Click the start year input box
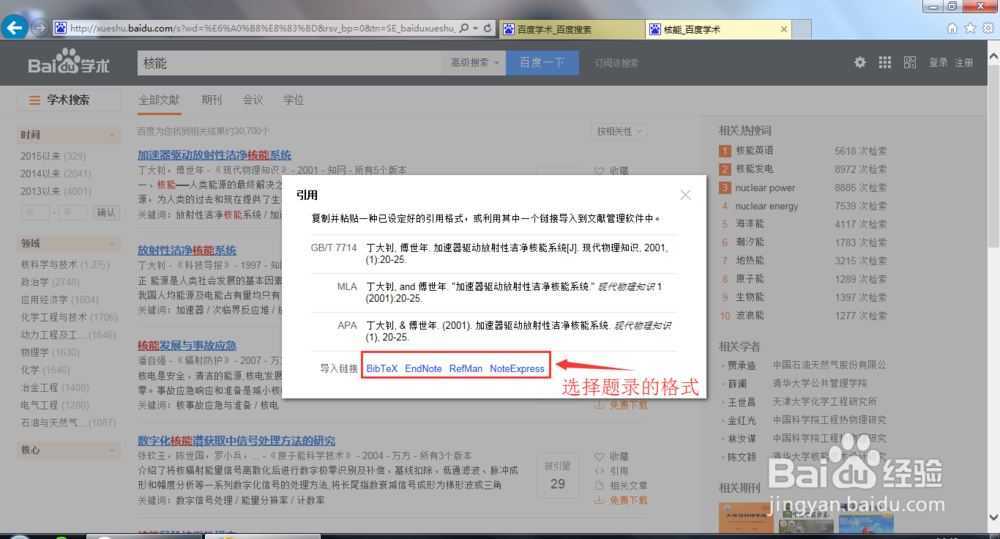This screenshot has height=539, width=1000. [x=35, y=212]
